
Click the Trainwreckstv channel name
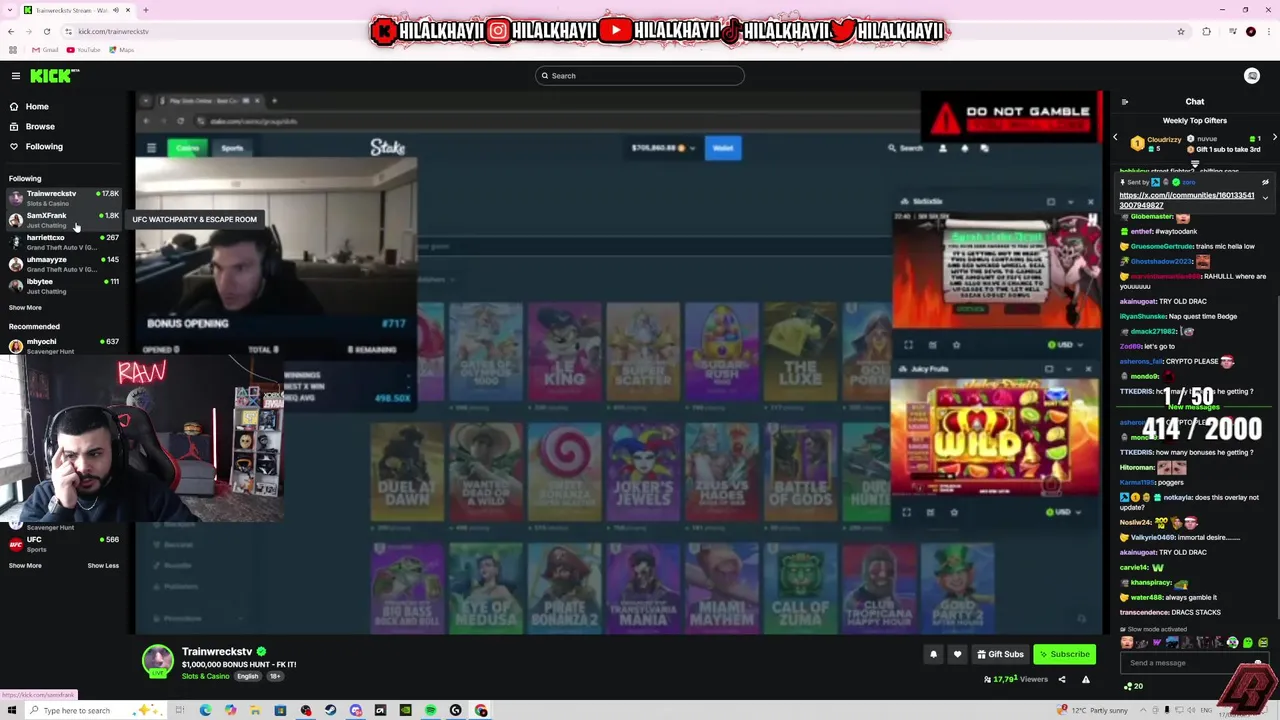(x=217, y=652)
